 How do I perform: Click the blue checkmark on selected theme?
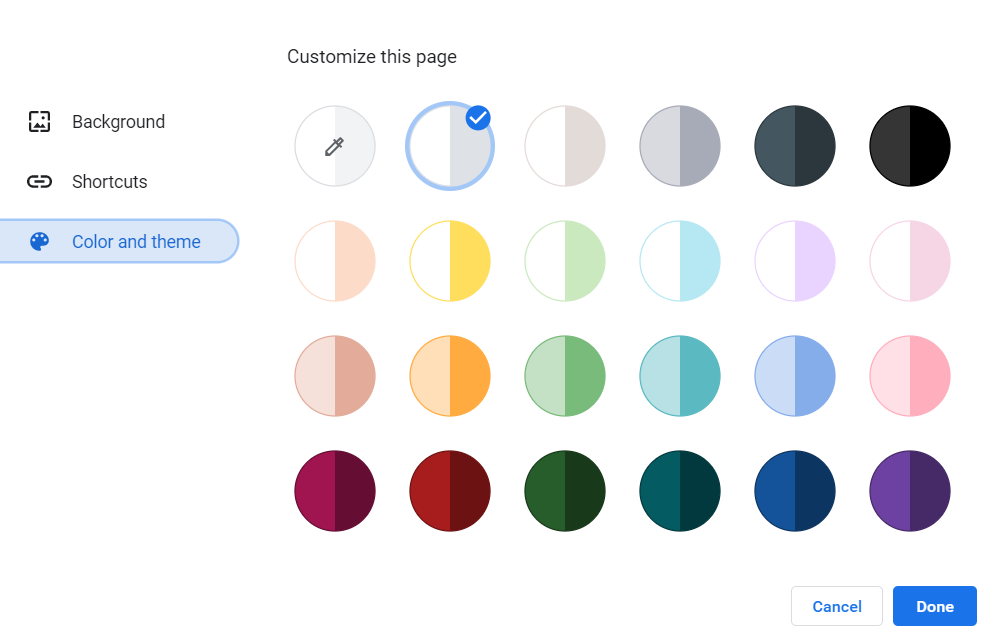point(478,118)
